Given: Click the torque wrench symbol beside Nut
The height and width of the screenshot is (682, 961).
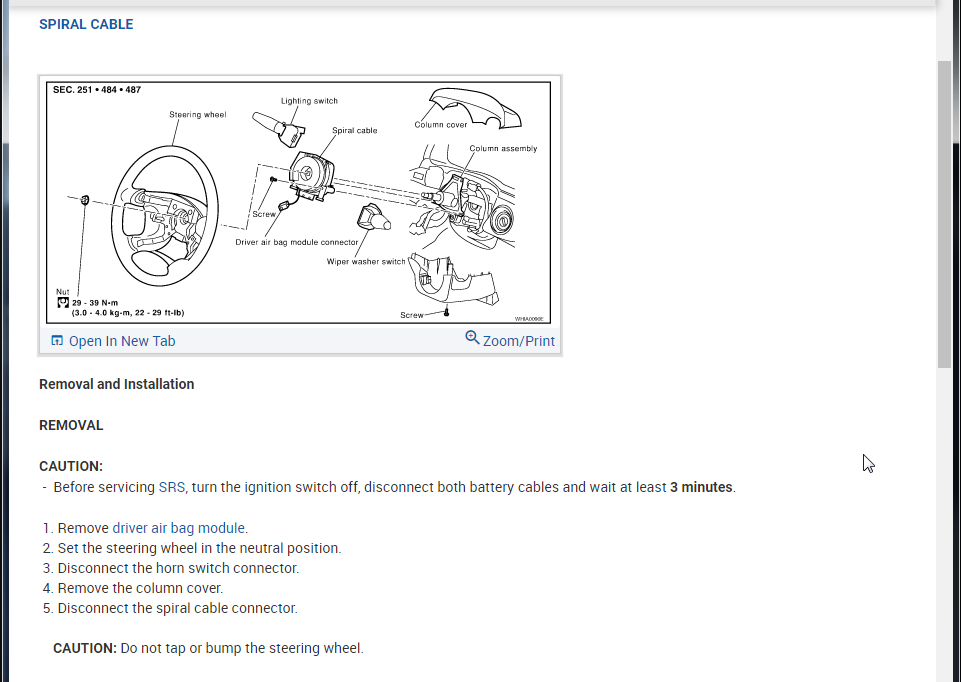Looking at the screenshot, I should tap(63, 303).
